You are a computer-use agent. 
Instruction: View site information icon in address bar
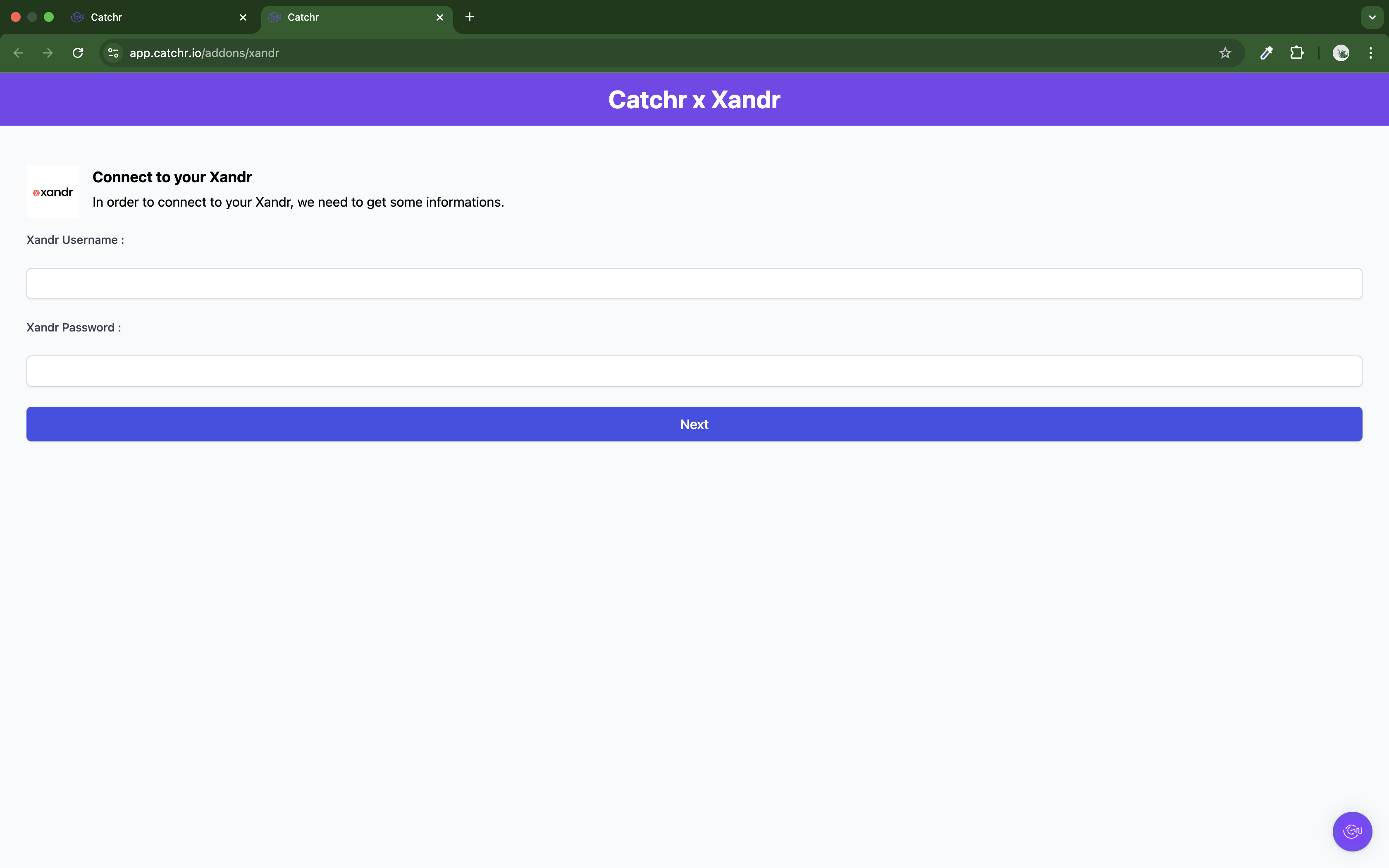[x=114, y=53]
